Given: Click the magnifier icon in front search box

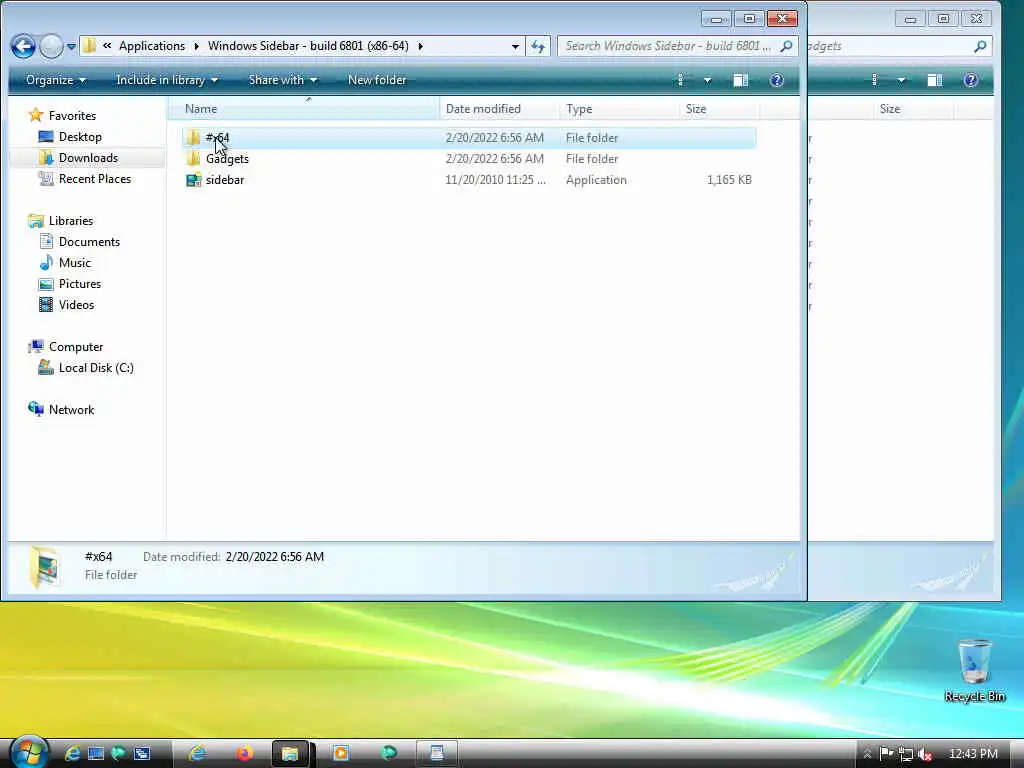Looking at the screenshot, I should (787, 46).
